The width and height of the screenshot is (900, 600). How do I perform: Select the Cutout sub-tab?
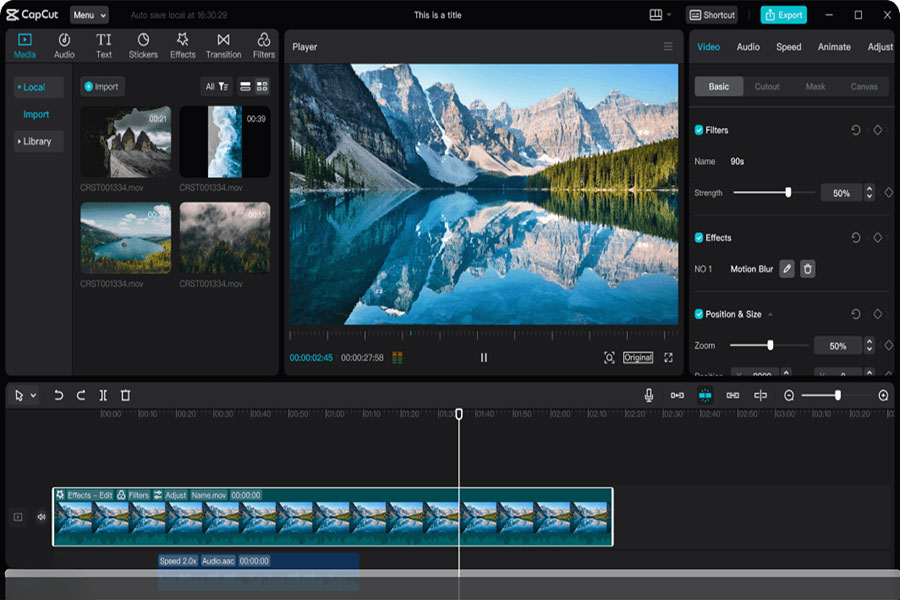[767, 87]
